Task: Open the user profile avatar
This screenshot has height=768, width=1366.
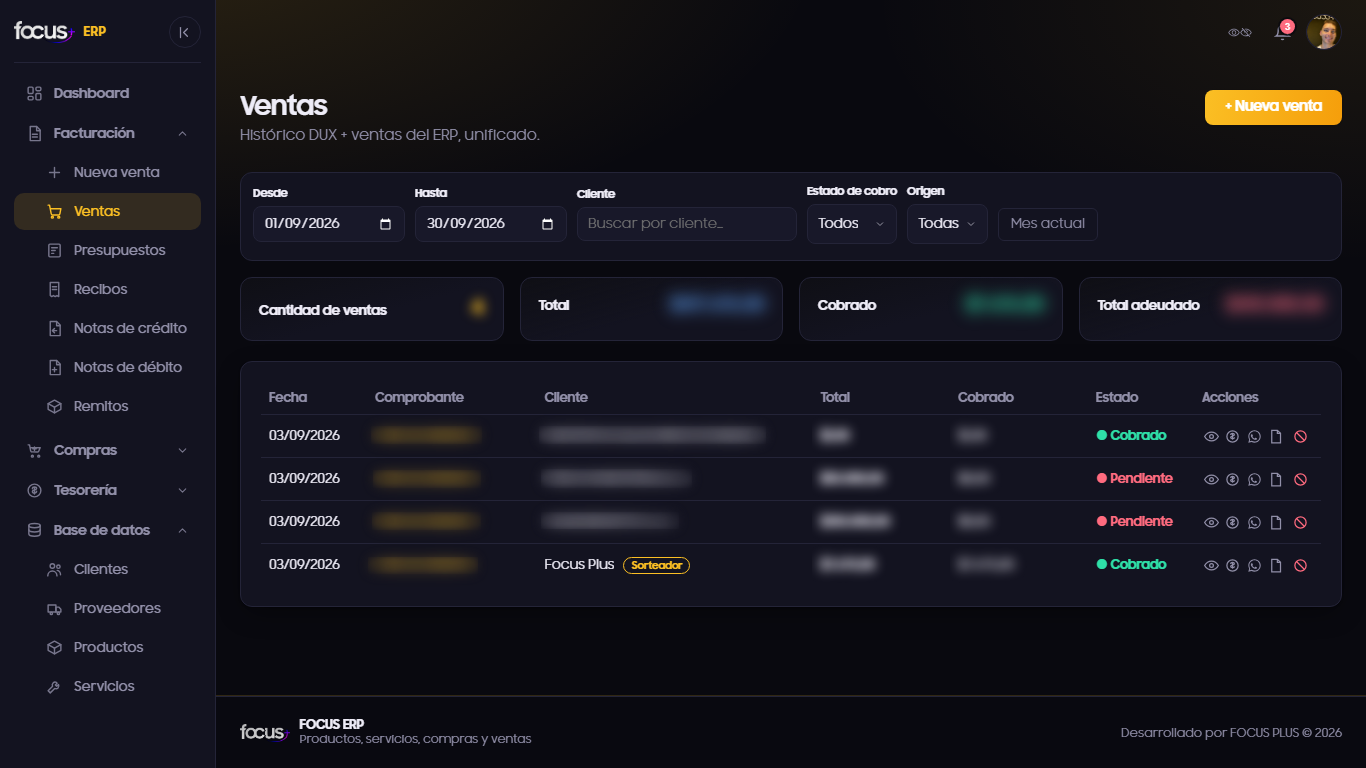Action: pyautogui.click(x=1323, y=32)
